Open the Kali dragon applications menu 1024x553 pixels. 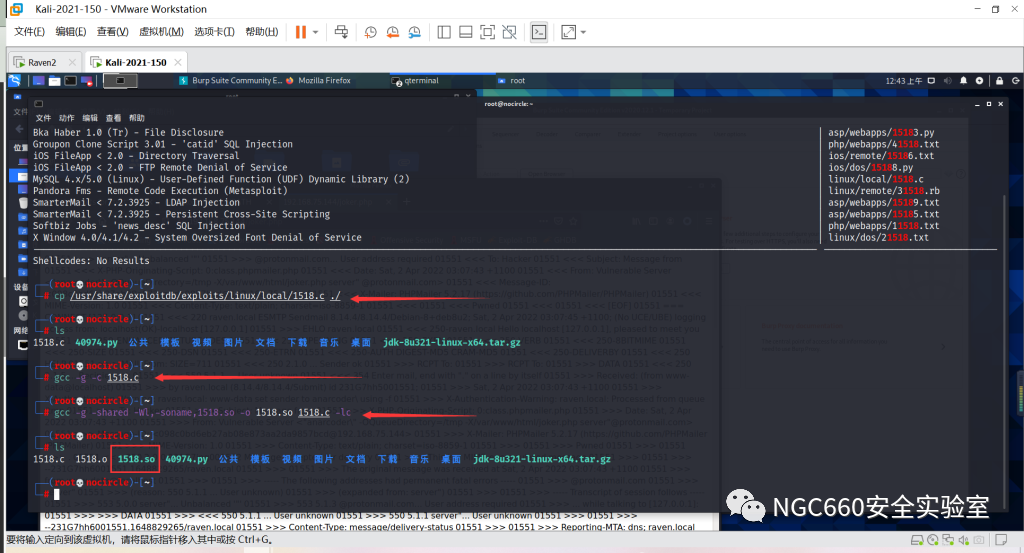[x=15, y=80]
